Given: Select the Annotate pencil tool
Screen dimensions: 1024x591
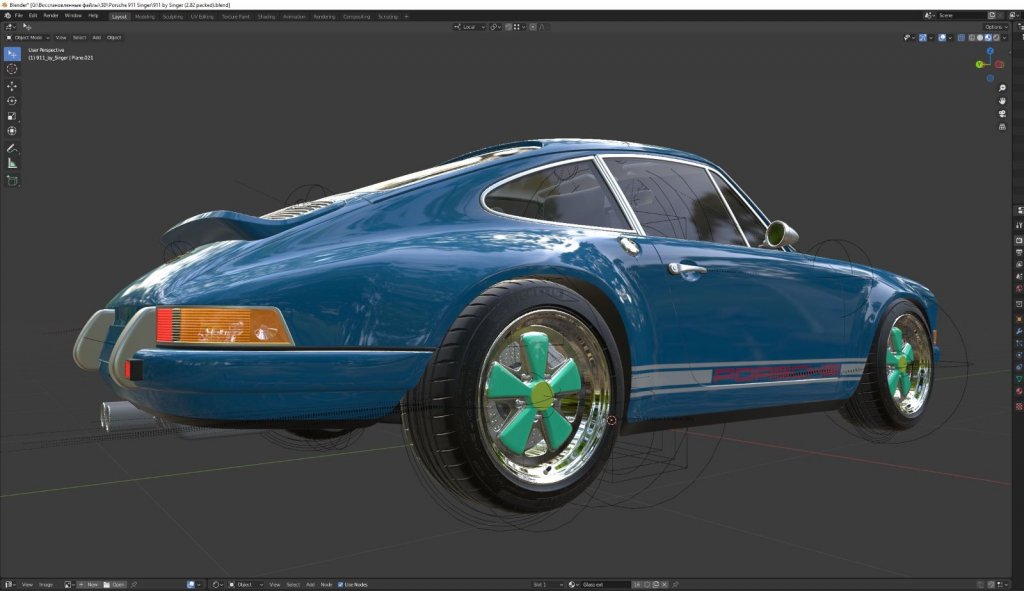Looking at the screenshot, I should coord(12,147).
